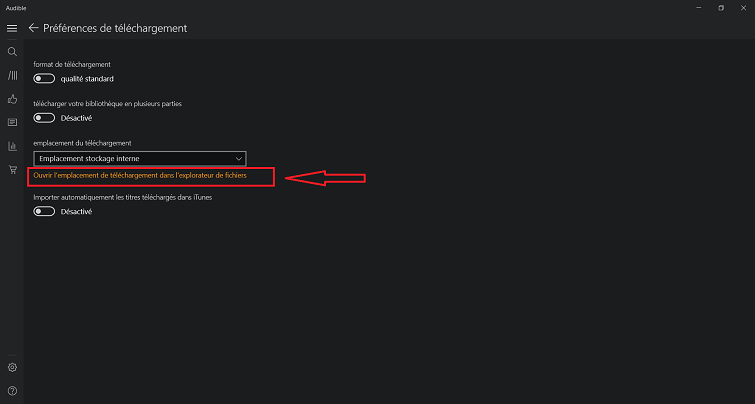Click the 'Importer automatiquement les titres' label

pos(123,197)
